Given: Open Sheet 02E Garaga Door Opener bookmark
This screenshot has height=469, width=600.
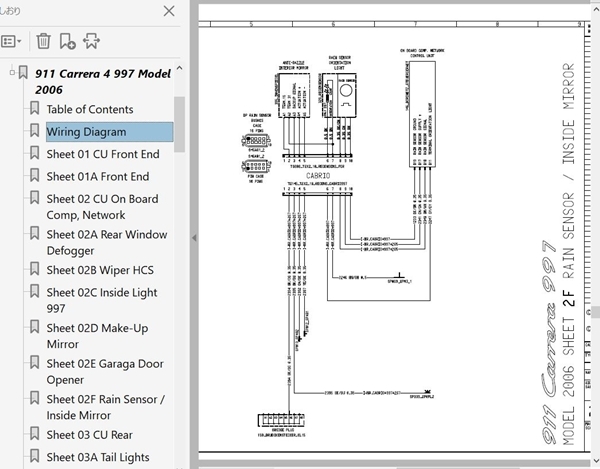Looking at the screenshot, I should coord(105,371).
